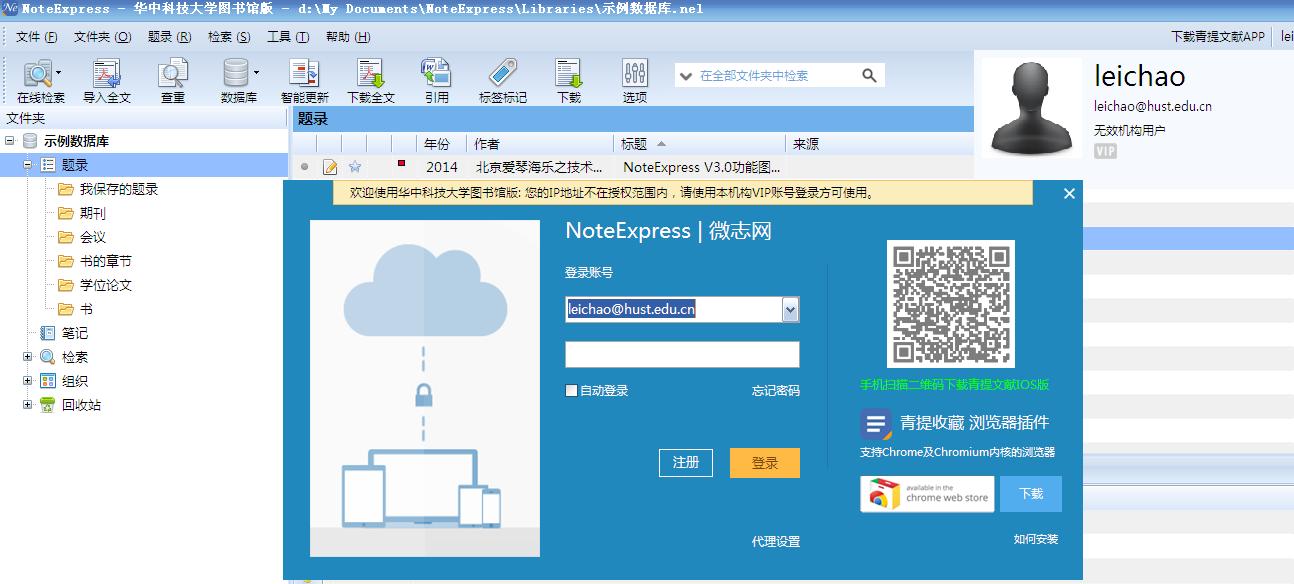
Task: Click the orange 登录 login button
Action: [x=765, y=463]
